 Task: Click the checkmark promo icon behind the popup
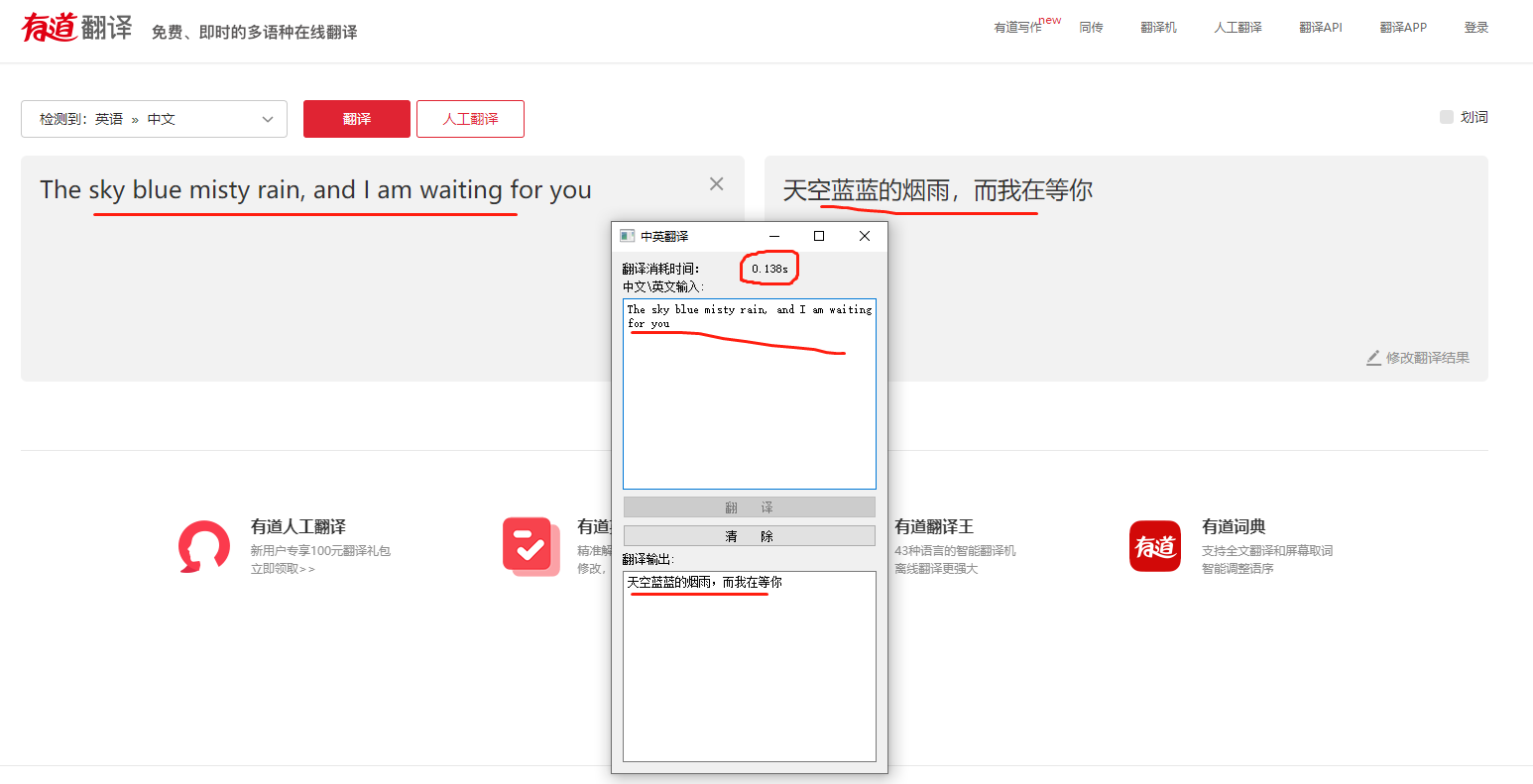[x=530, y=546]
